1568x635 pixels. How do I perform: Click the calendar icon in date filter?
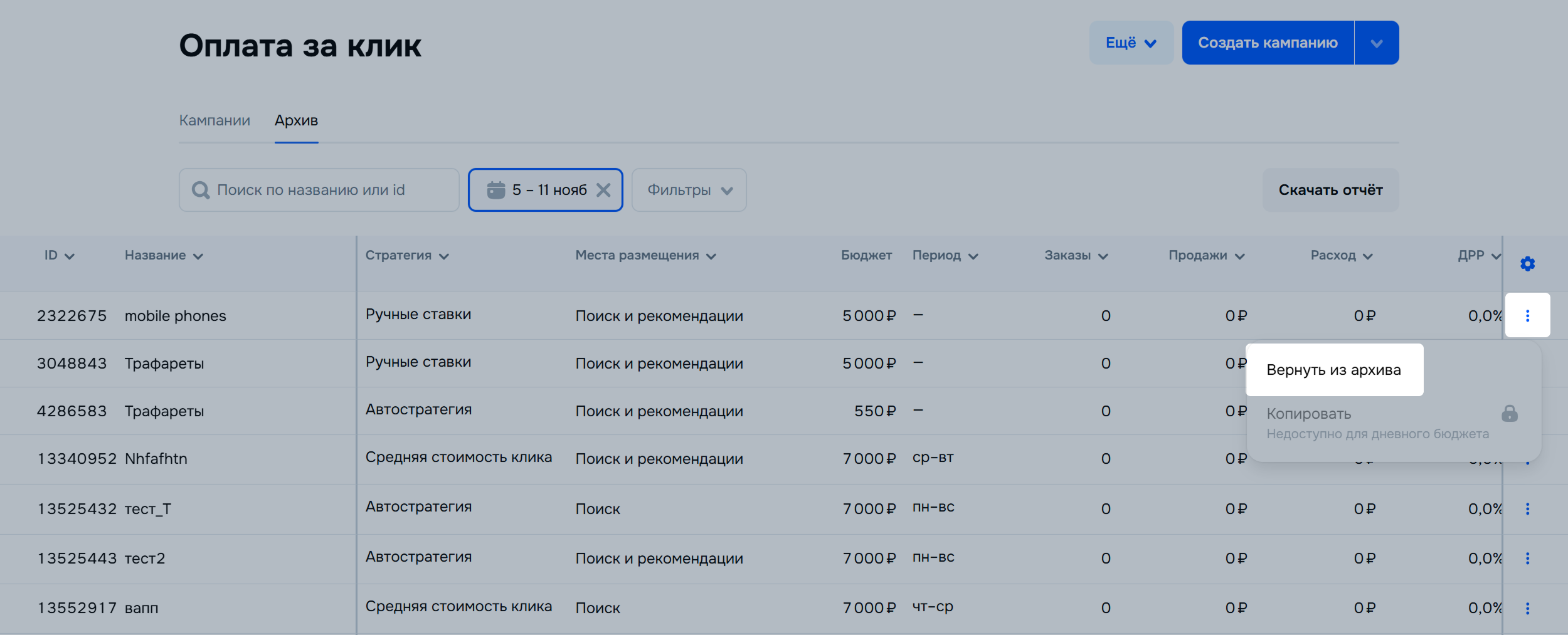(495, 190)
